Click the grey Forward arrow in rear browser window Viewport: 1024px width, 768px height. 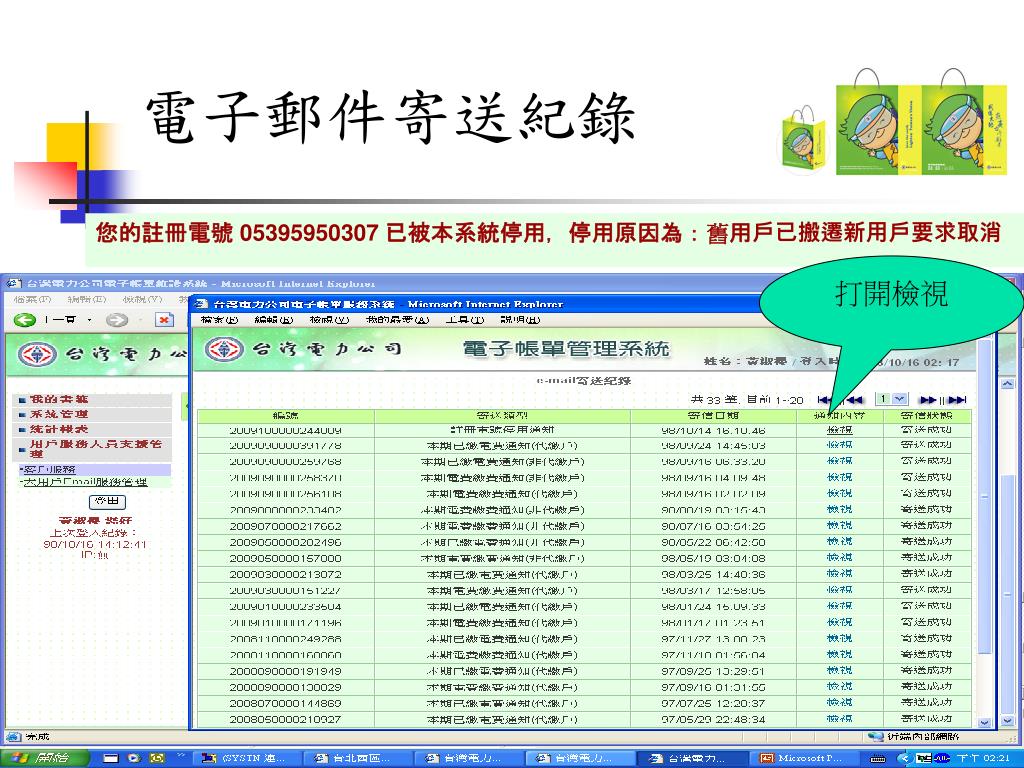[116, 320]
